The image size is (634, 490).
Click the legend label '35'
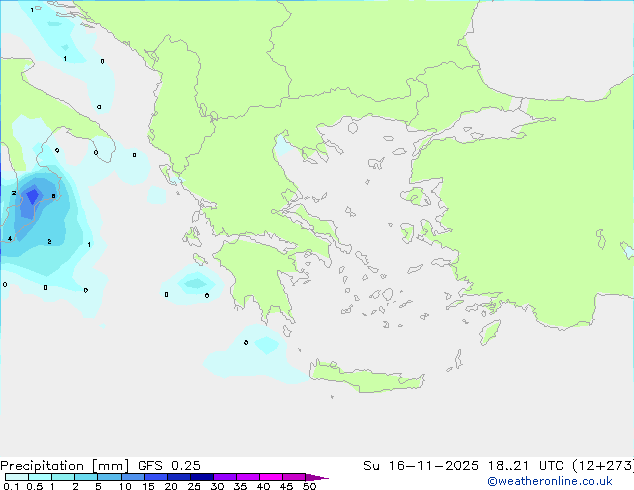point(240,486)
